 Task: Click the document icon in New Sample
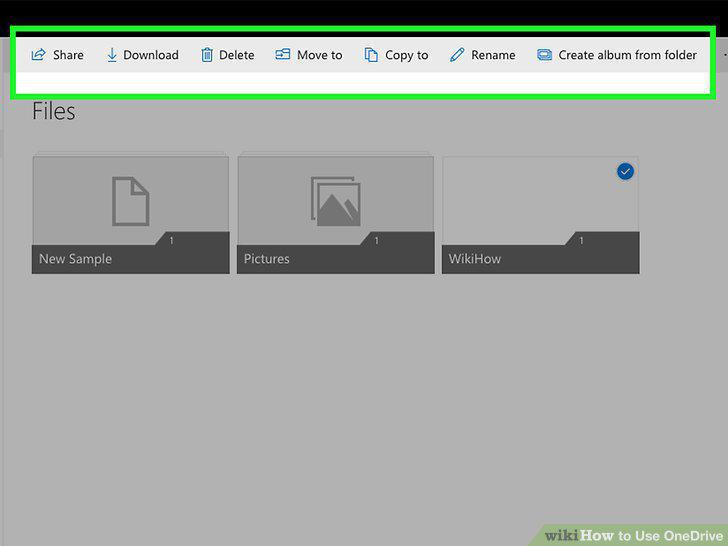click(130, 201)
